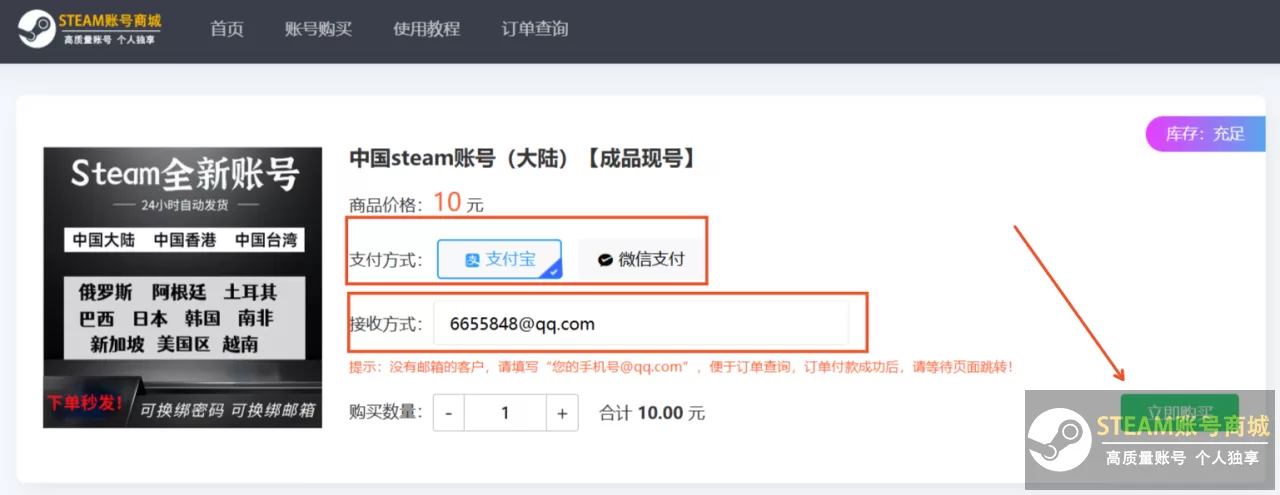
Task: Click the 库存：充足 stock badge
Action: pyautogui.click(x=1205, y=134)
